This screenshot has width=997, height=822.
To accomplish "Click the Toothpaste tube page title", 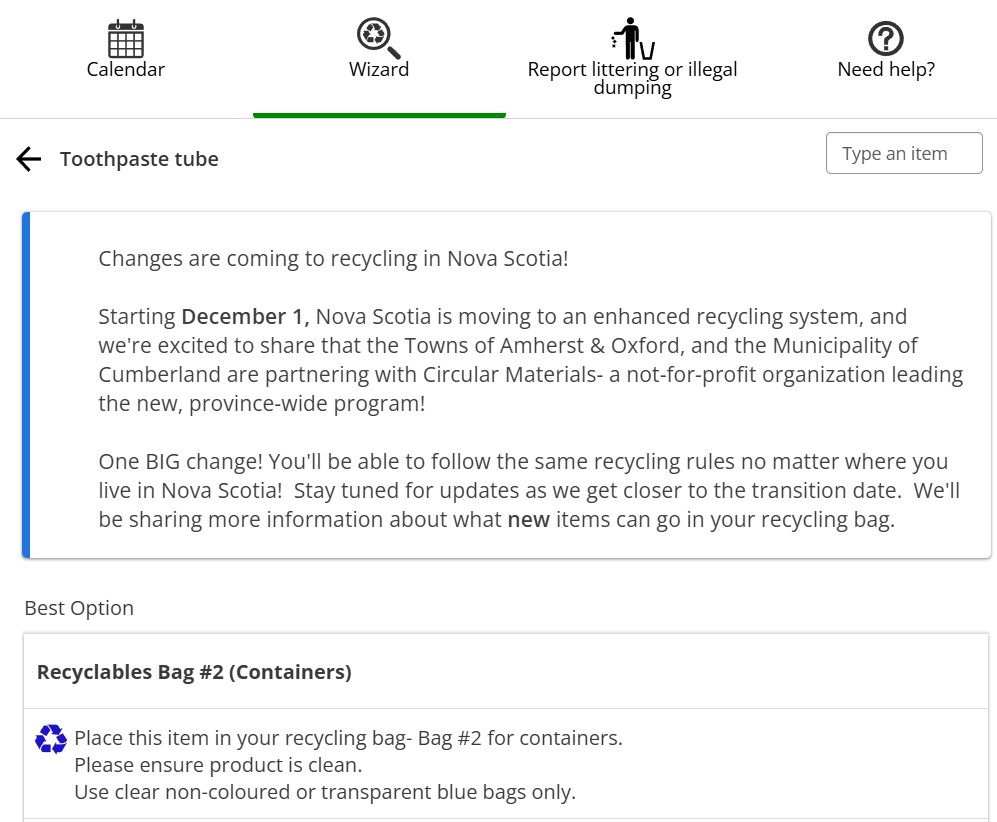I will click(x=139, y=159).
